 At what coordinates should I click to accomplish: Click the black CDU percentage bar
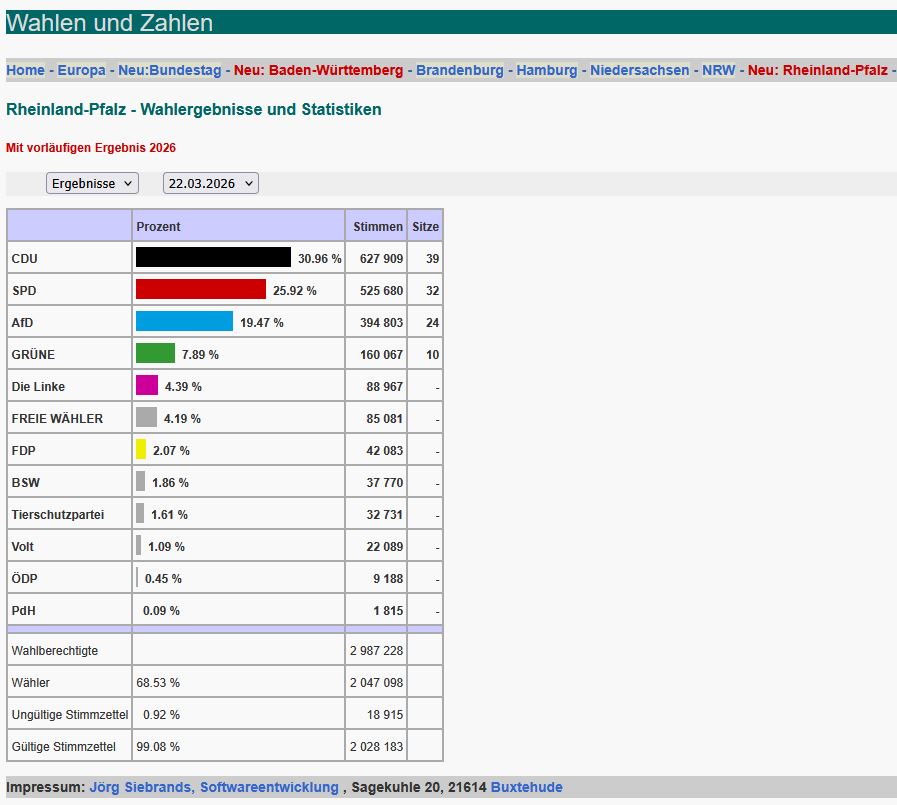(x=212, y=257)
